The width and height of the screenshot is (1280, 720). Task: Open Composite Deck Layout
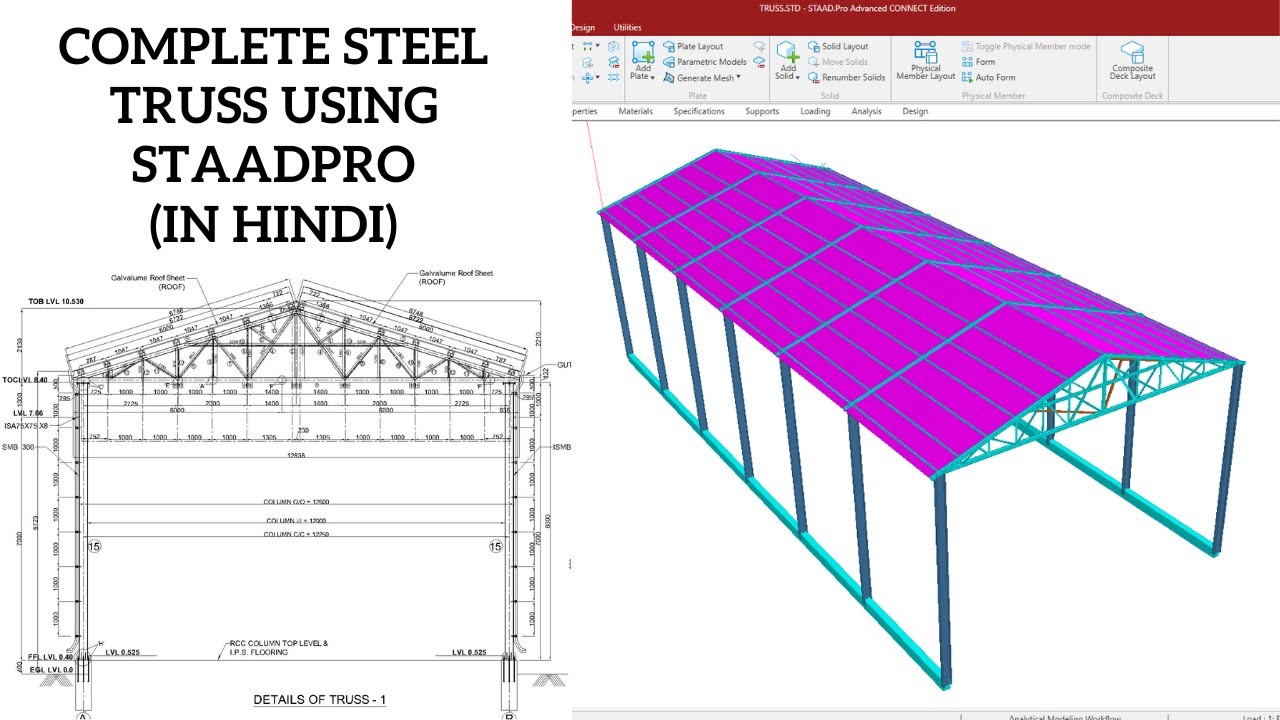tap(1133, 61)
